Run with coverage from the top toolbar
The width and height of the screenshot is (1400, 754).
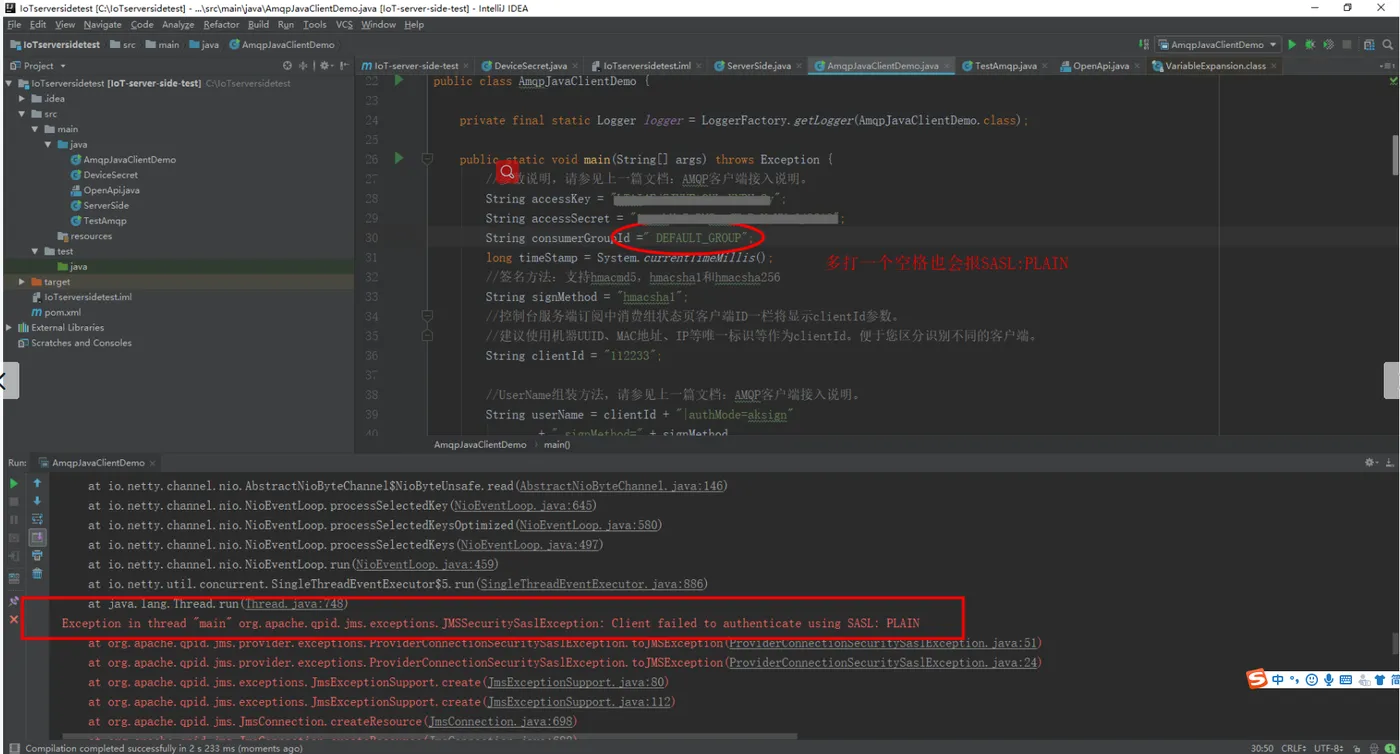(1329, 45)
